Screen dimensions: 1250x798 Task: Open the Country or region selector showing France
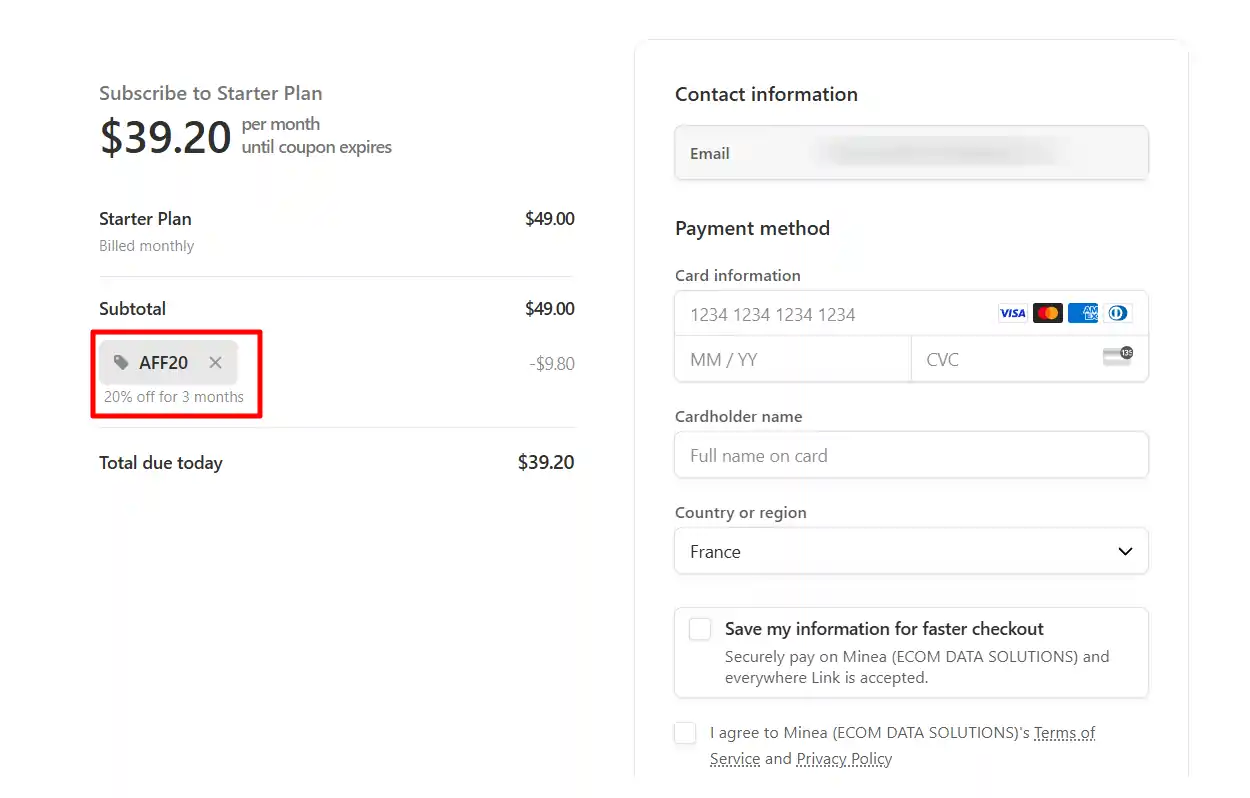pyautogui.click(x=911, y=551)
